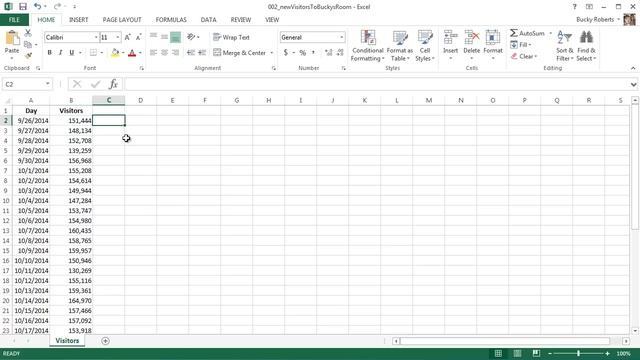Open the font name Calibri dropdown
This screenshot has width=640, height=360.
click(x=96, y=37)
